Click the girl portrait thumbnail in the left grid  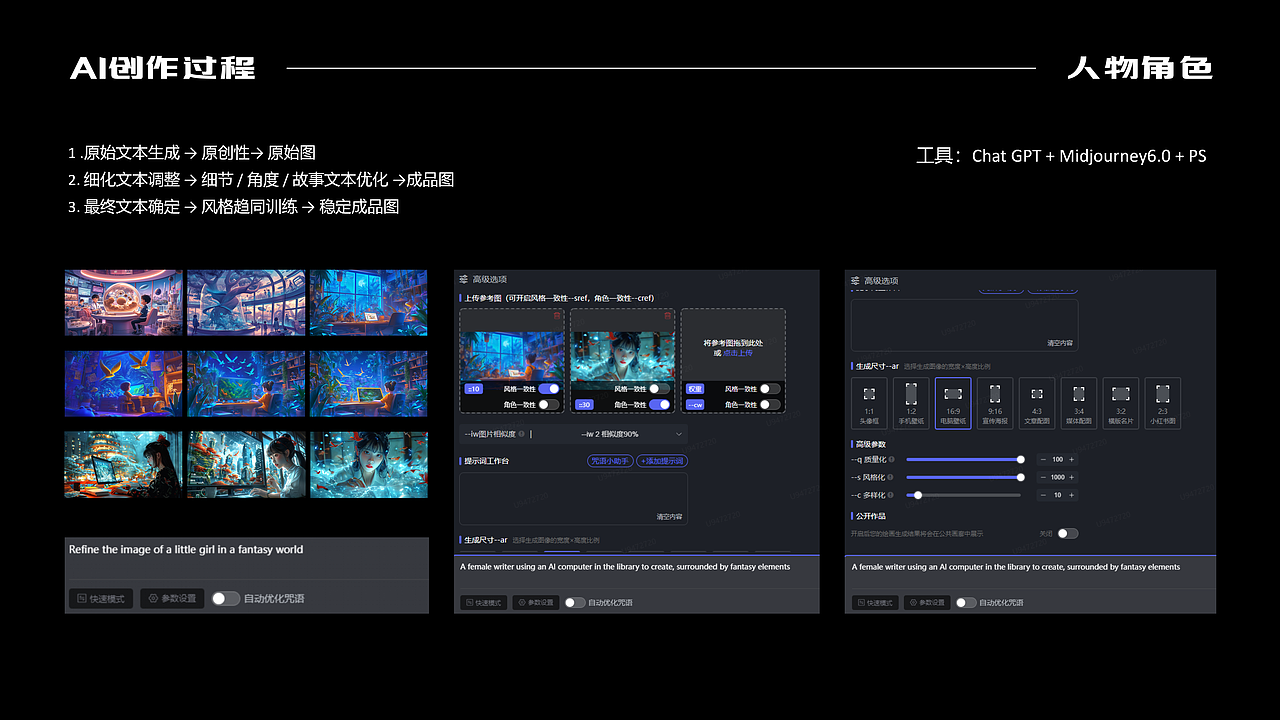click(x=369, y=464)
